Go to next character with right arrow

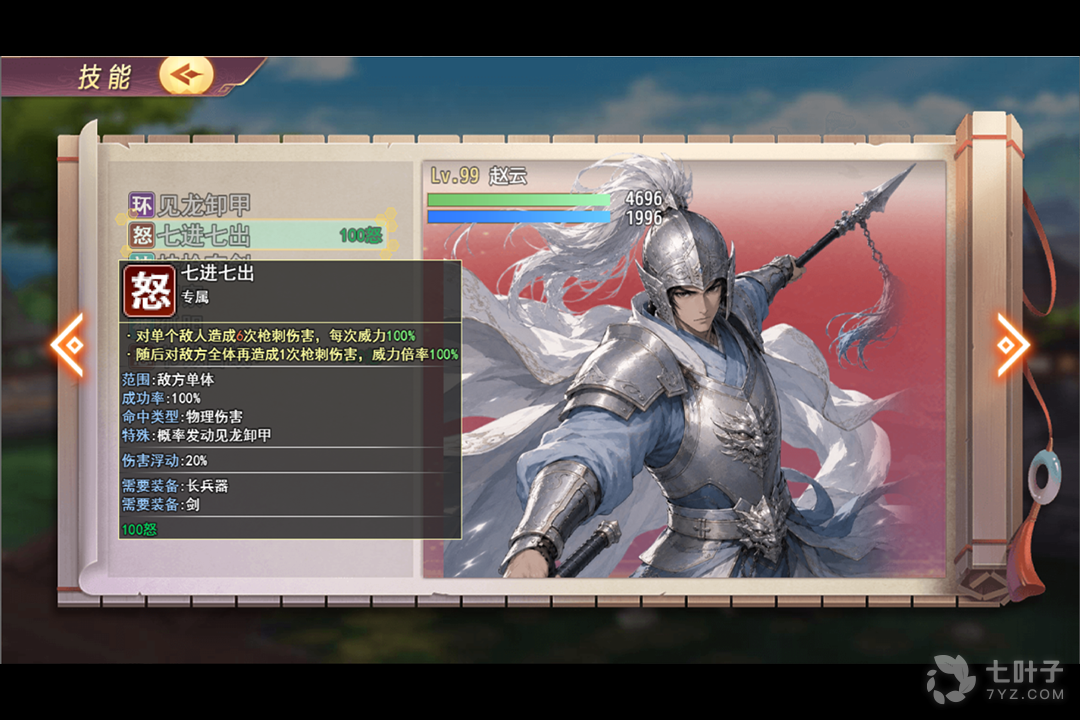[1012, 344]
